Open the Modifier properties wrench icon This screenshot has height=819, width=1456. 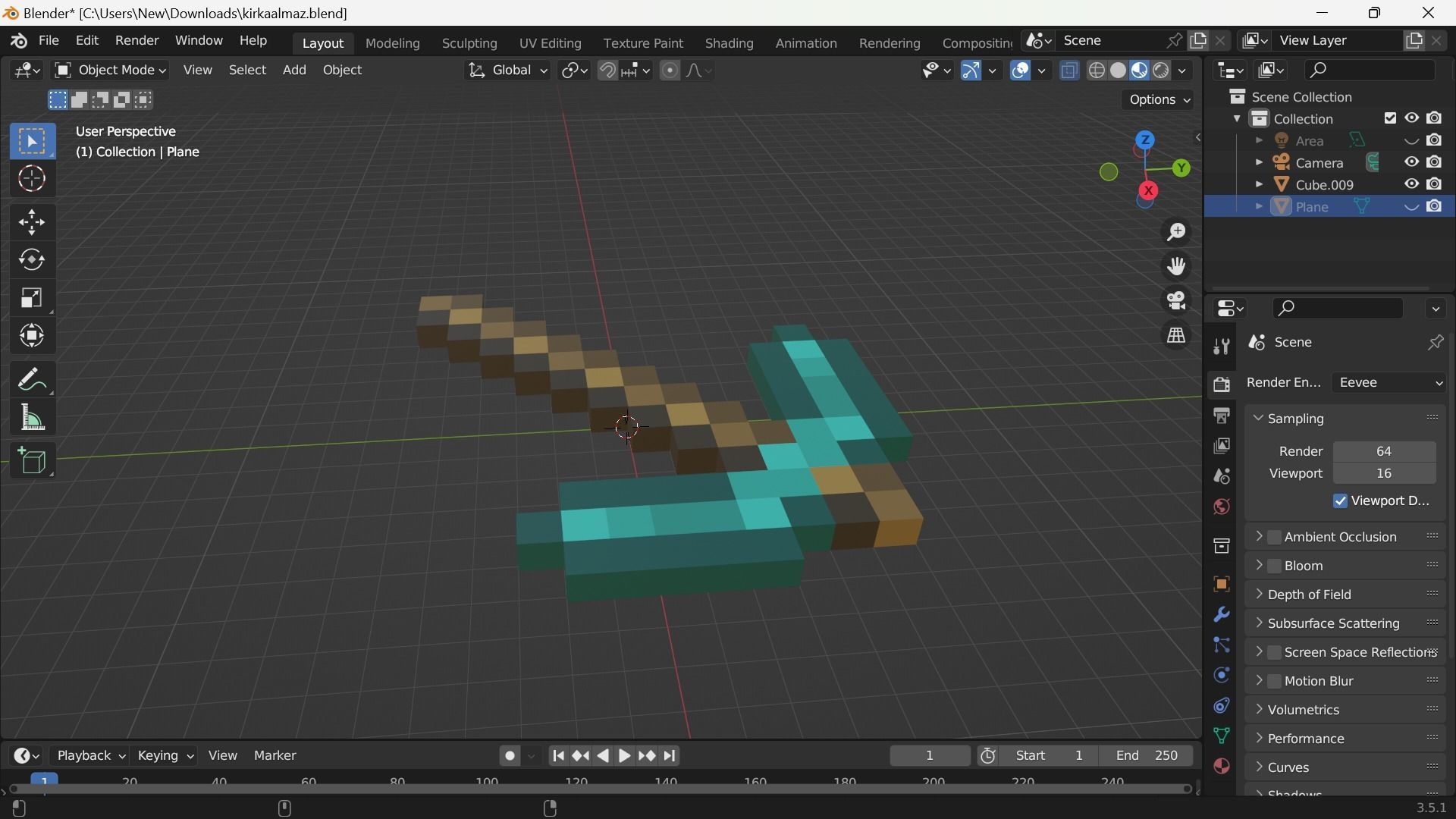click(x=1222, y=614)
